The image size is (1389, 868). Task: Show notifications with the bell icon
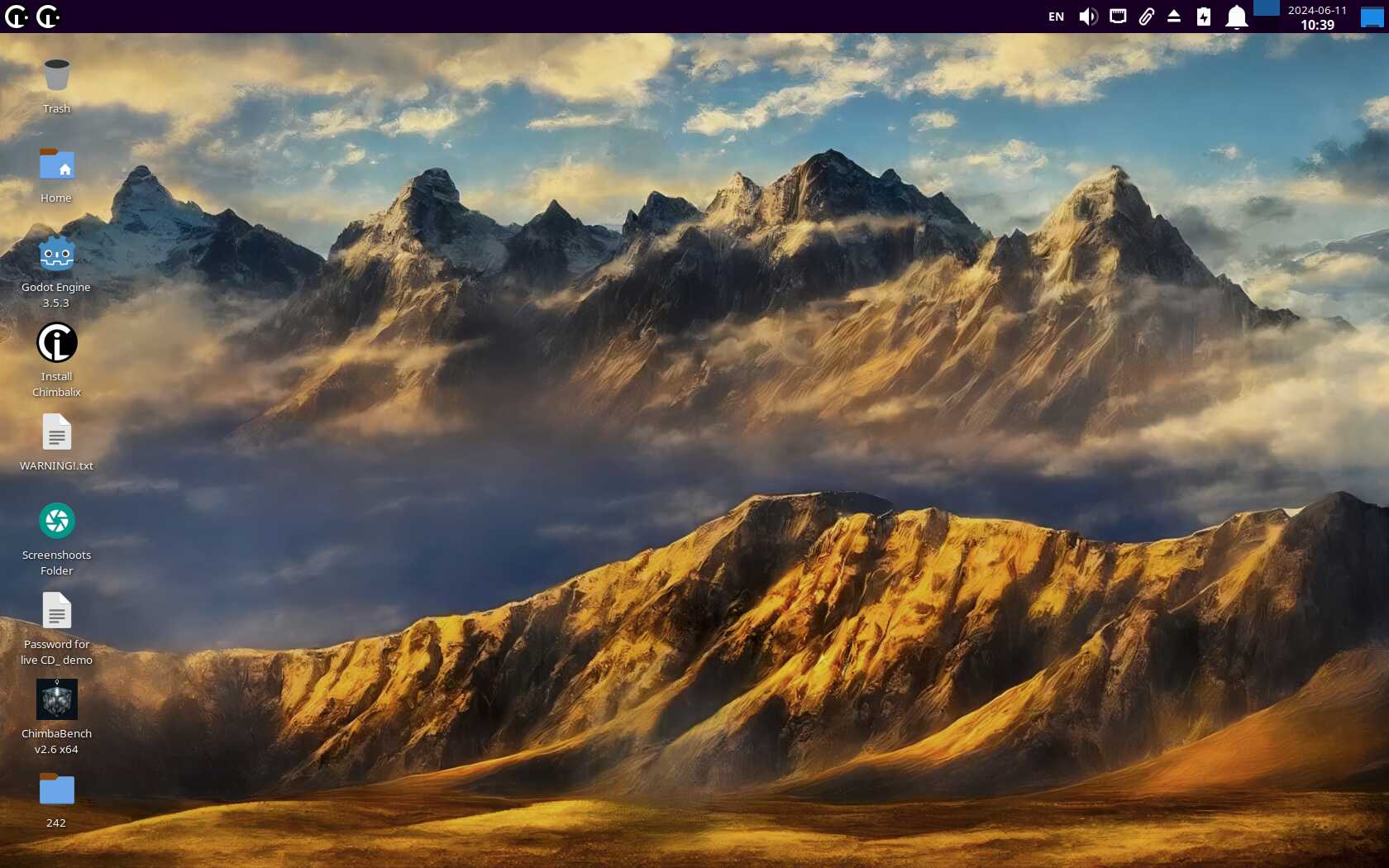[x=1236, y=17]
